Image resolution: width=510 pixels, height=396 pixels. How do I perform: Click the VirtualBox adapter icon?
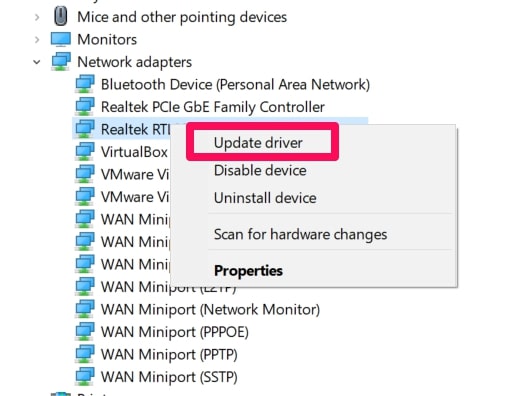click(85, 152)
